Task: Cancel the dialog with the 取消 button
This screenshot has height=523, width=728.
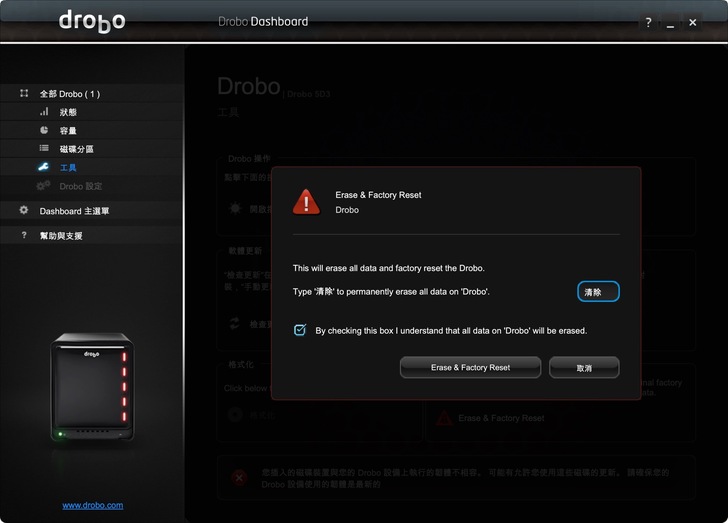Action: (584, 367)
